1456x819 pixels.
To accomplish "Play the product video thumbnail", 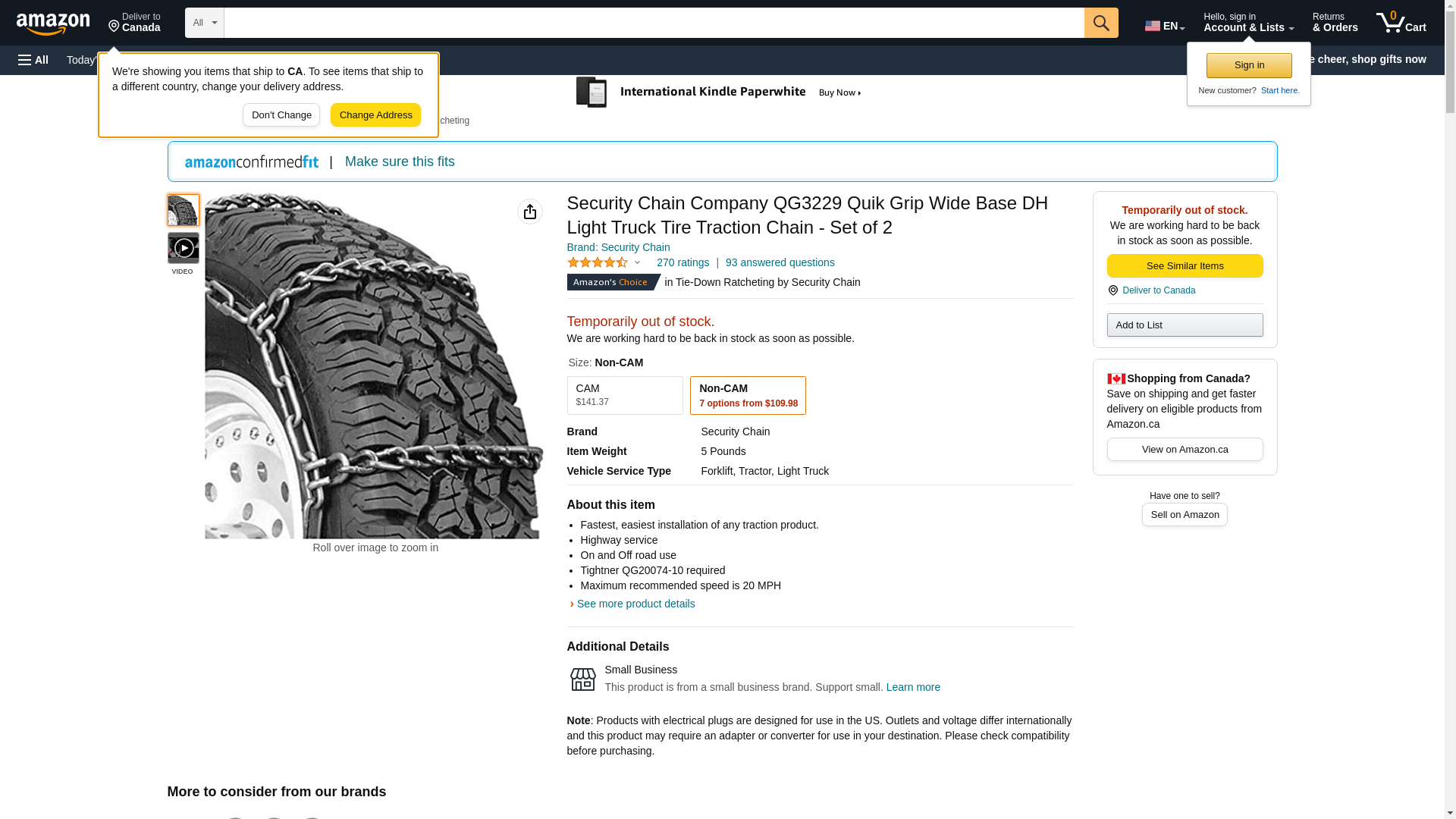I will (184, 249).
